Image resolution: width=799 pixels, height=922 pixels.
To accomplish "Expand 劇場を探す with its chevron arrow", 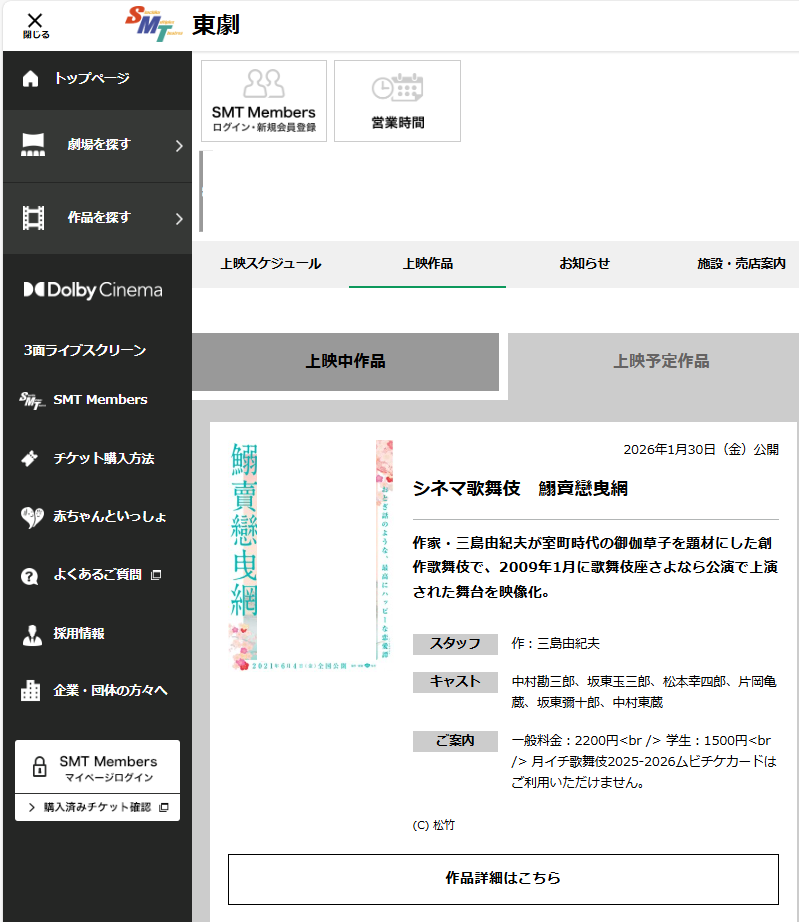I will [x=179, y=145].
